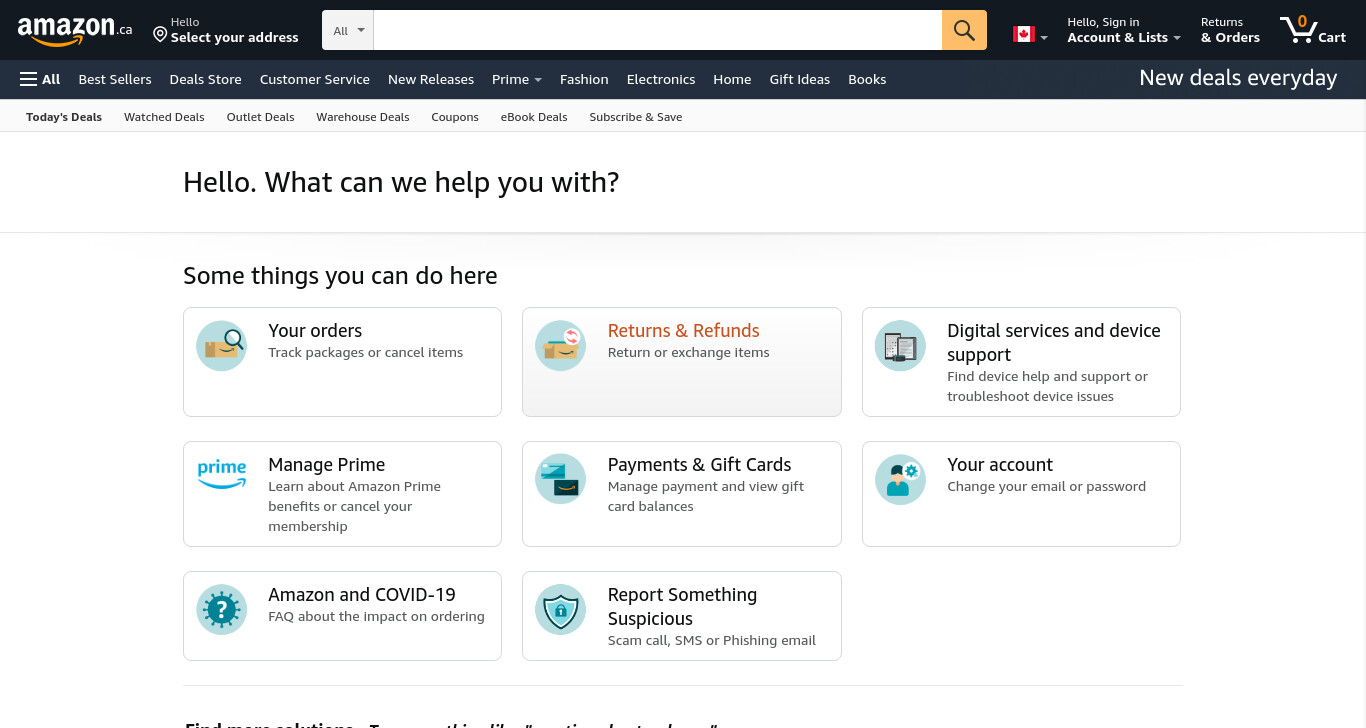1366x728 pixels.
Task: Open the cart icon
Action: (x=1312, y=30)
